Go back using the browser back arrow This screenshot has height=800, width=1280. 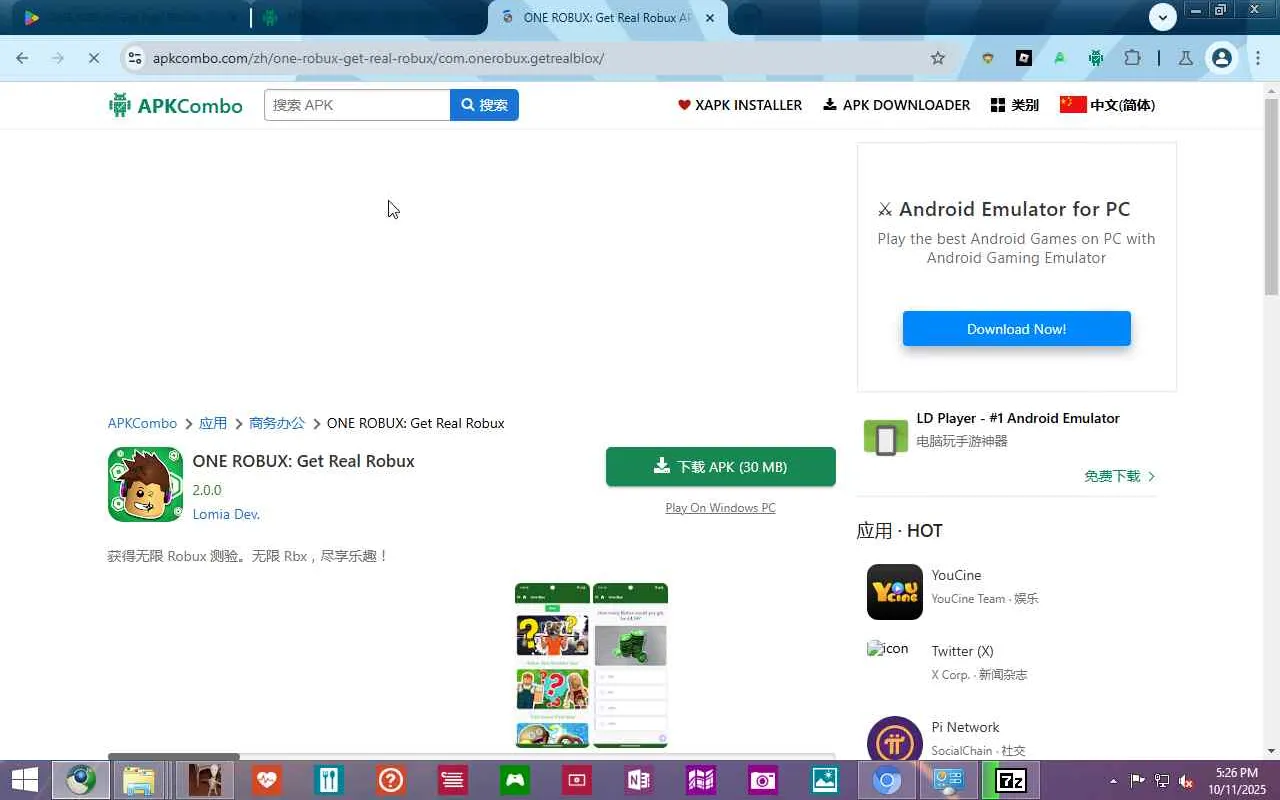pos(22,58)
